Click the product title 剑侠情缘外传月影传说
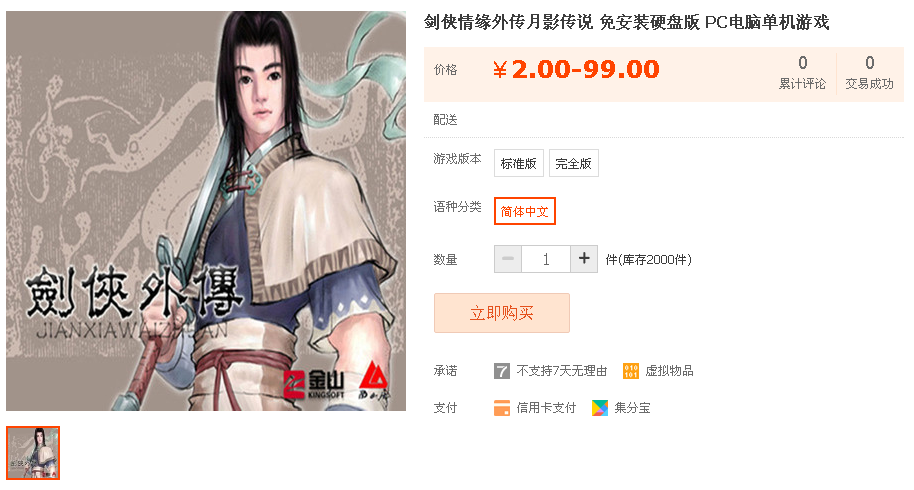The height and width of the screenshot is (490, 914). point(508,22)
